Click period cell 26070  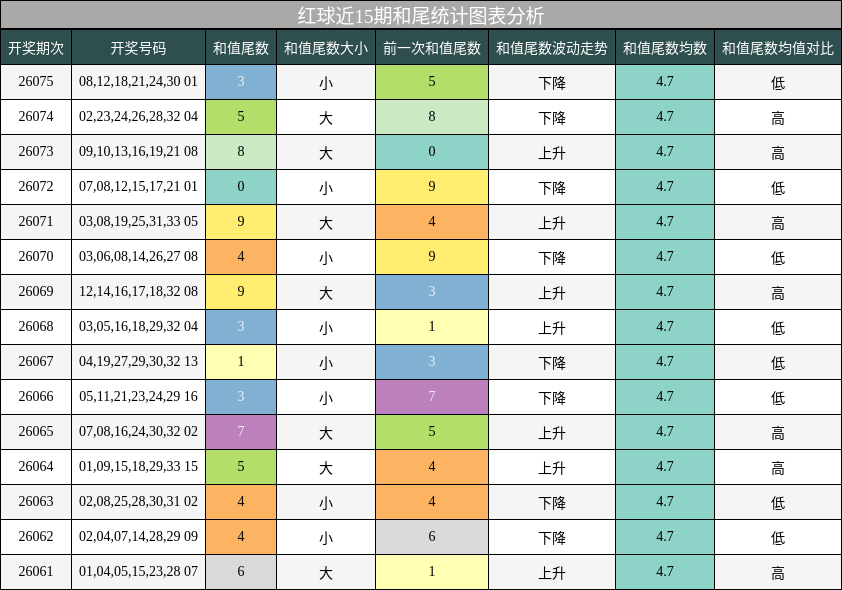36,257
